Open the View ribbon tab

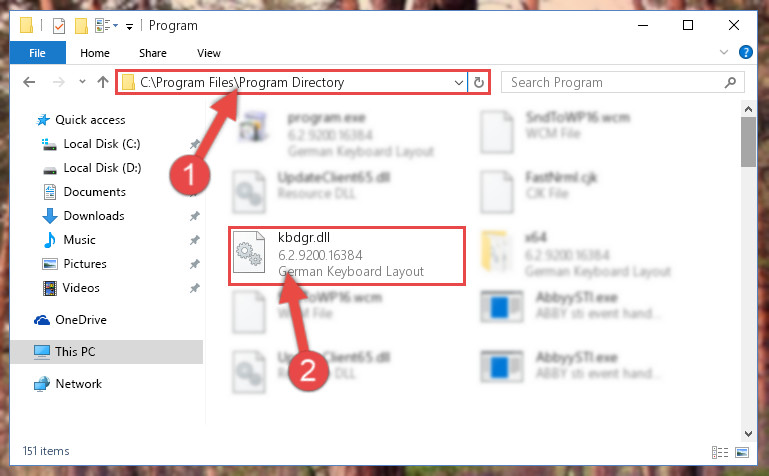208,53
